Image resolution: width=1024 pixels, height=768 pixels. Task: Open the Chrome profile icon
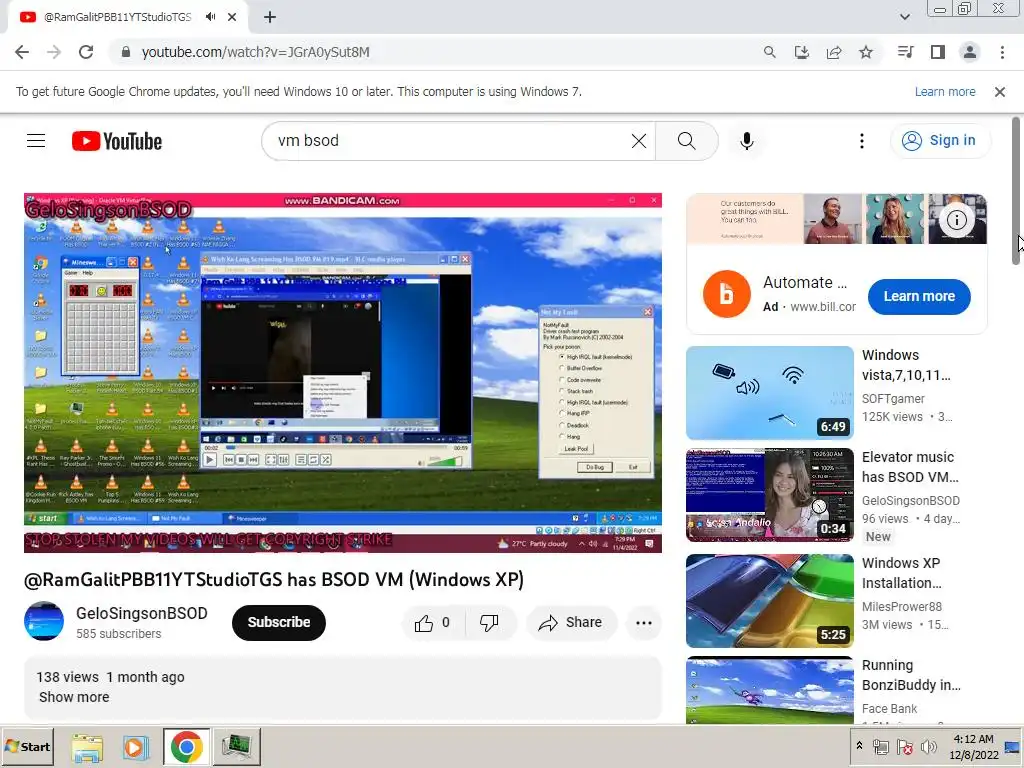point(970,52)
